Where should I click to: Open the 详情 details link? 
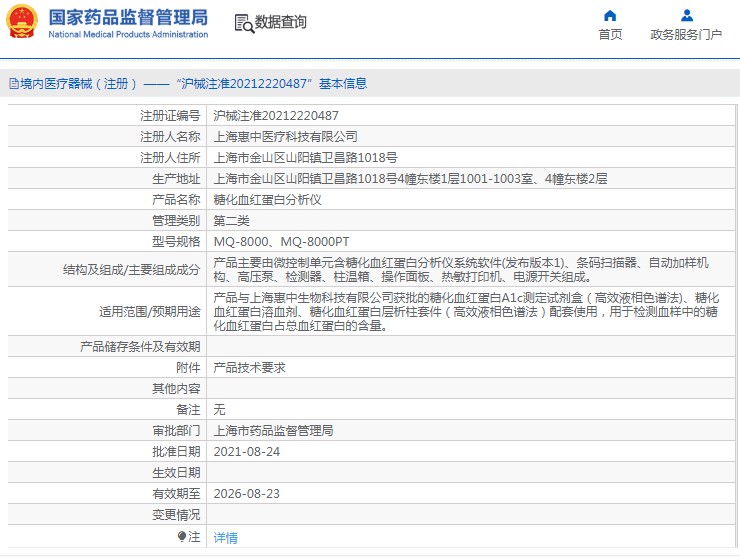click(x=226, y=538)
